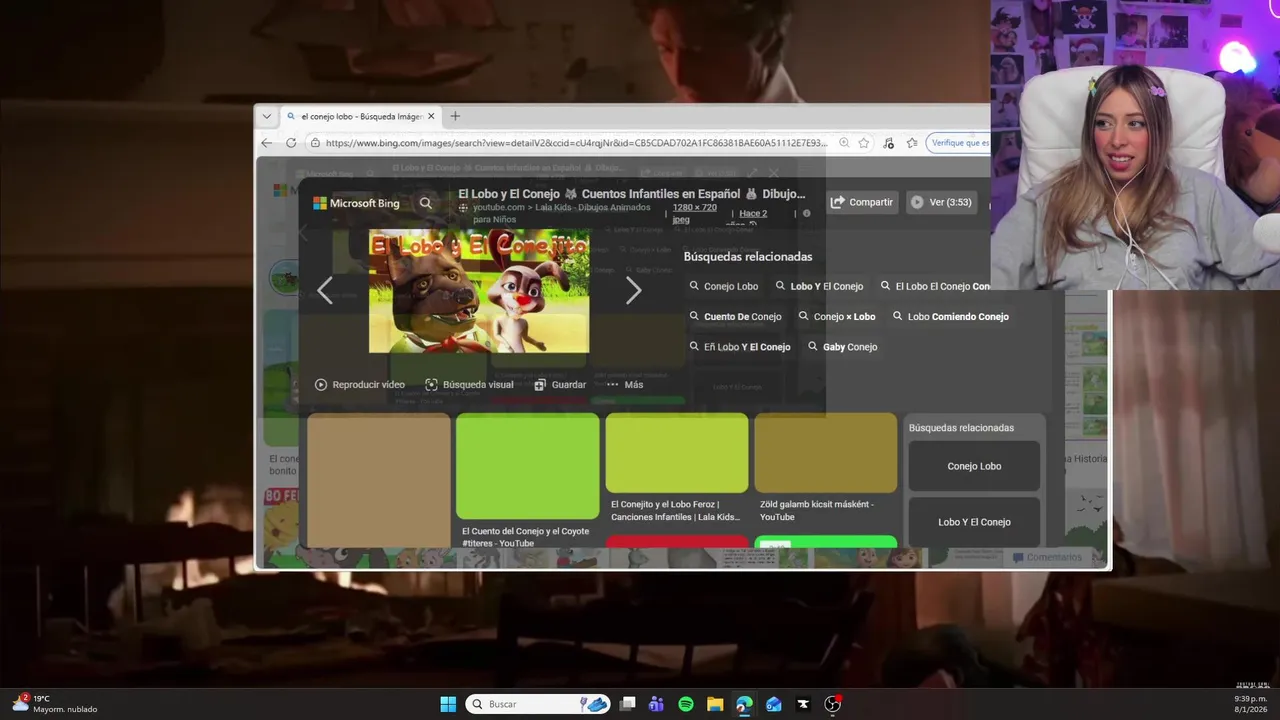Click the Bing search magnifier icon
1280x720 pixels.
[x=426, y=203]
